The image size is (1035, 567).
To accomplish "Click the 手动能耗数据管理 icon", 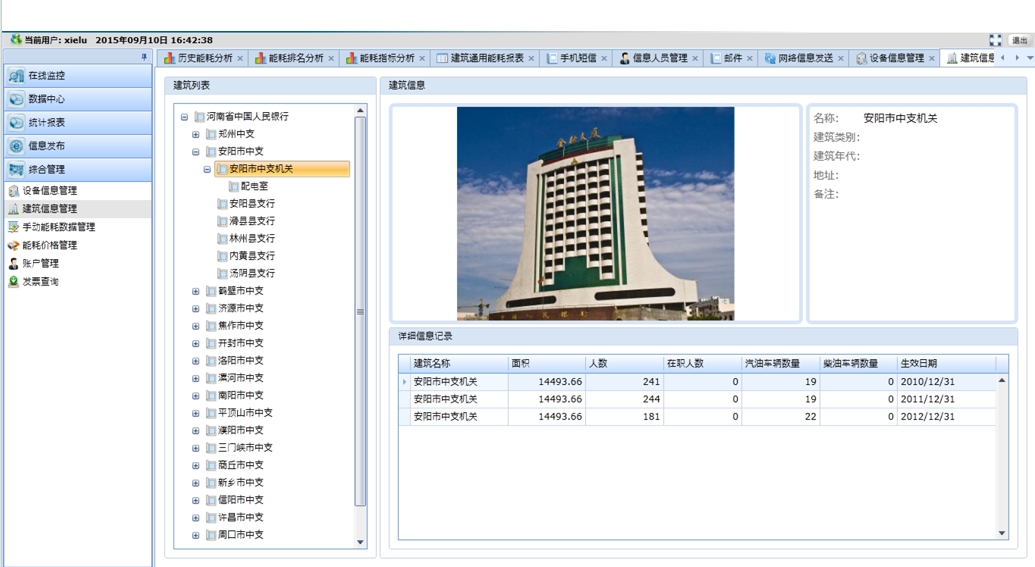I will [13, 227].
